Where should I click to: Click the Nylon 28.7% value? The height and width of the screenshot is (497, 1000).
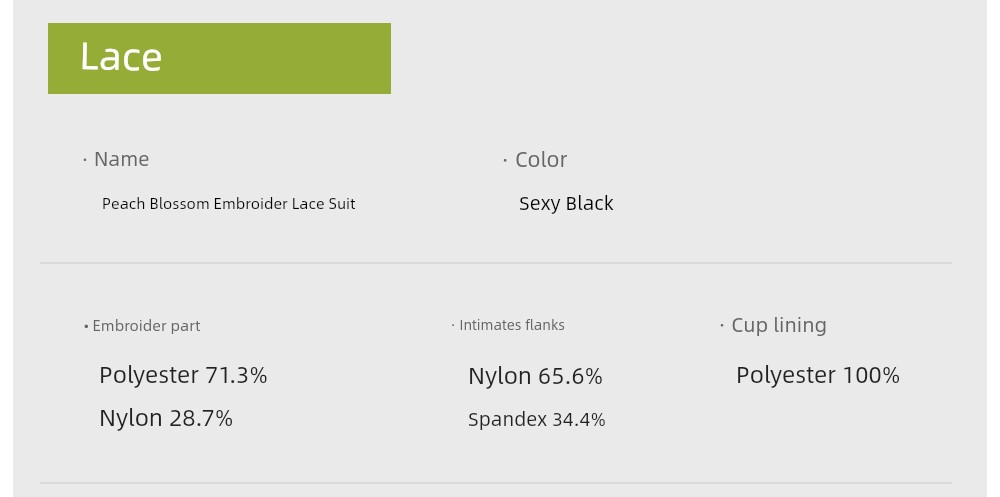click(x=166, y=419)
